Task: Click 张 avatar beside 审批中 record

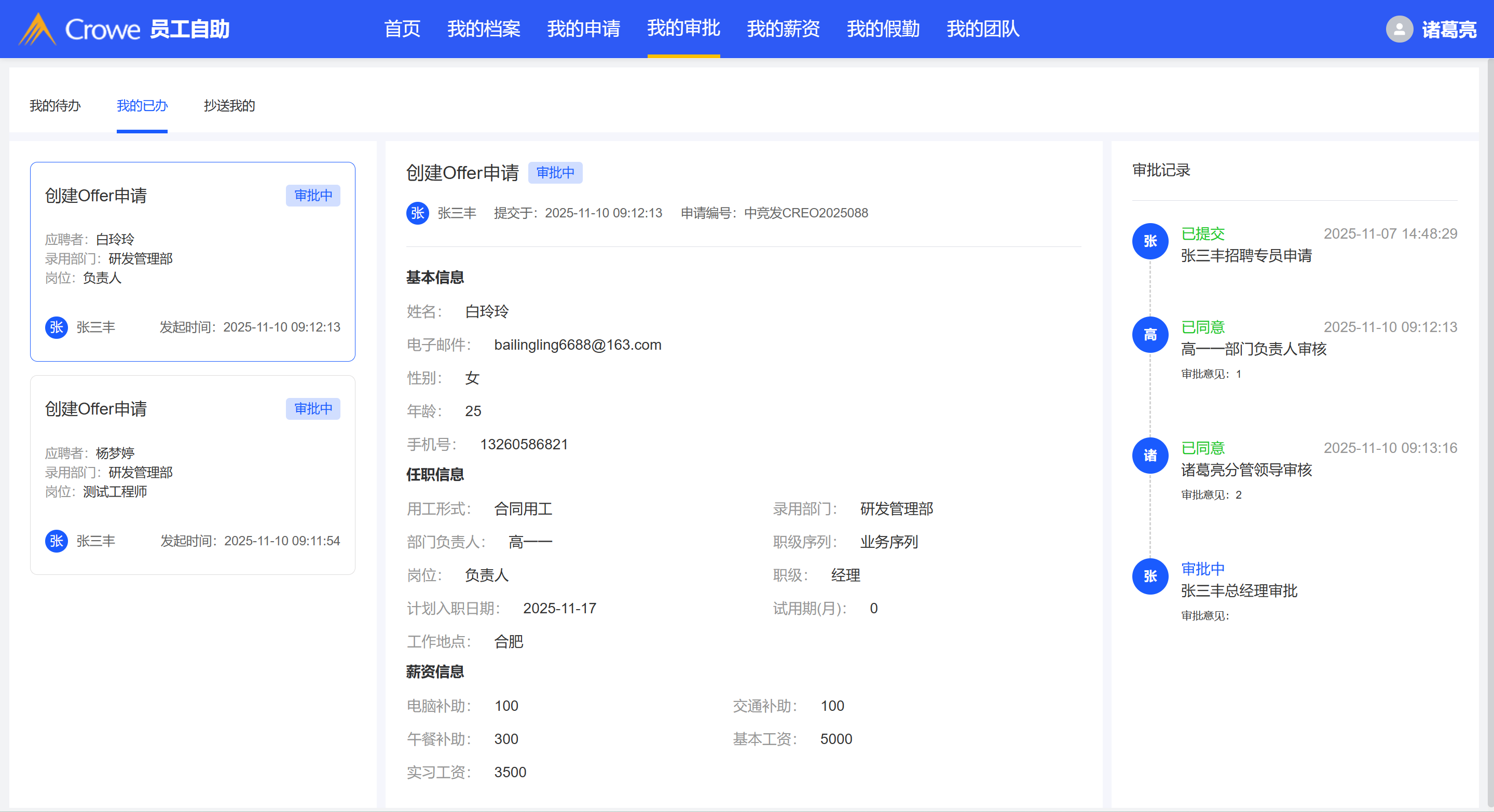Action: (x=1149, y=576)
